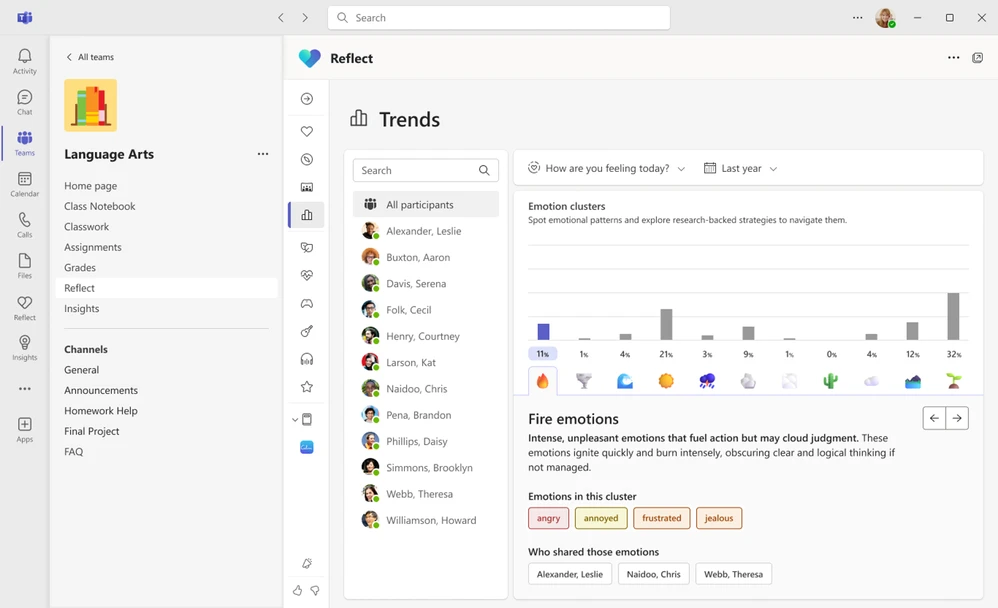Image resolution: width=998 pixels, height=608 pixels.
Task: Open the heart icon in Reflect sidebar
Action: point(306,130)
